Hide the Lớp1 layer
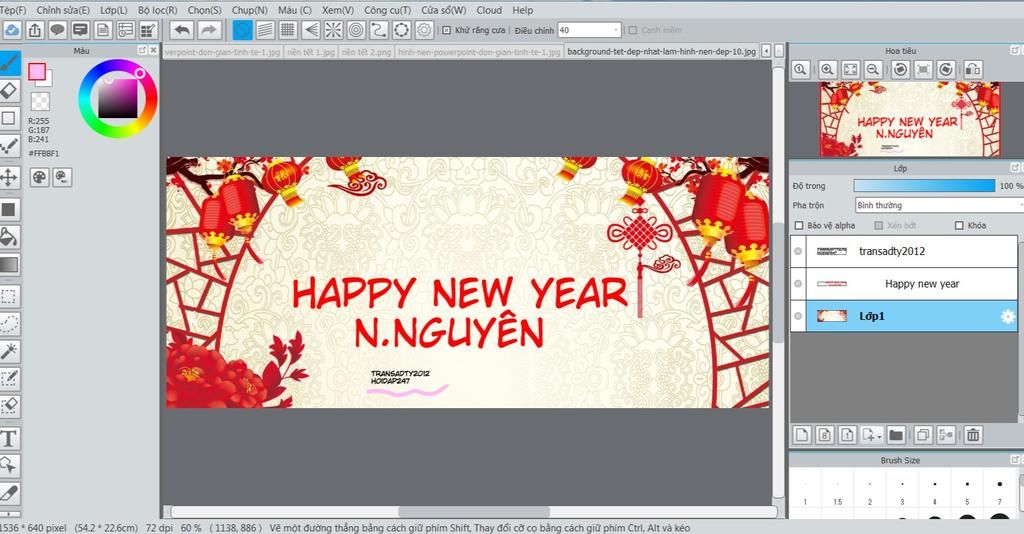Image resolution: width=1024 pixels, height=534 pixels. 798,316
